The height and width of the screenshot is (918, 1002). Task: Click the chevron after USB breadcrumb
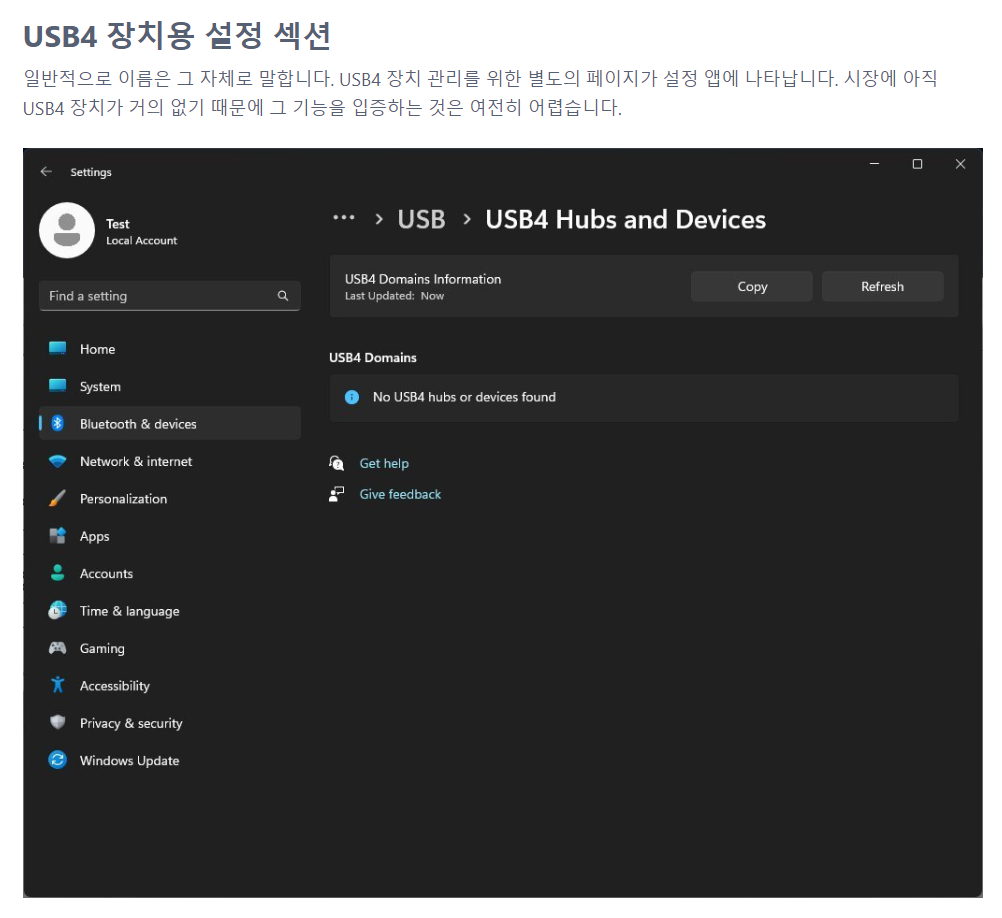467,219
